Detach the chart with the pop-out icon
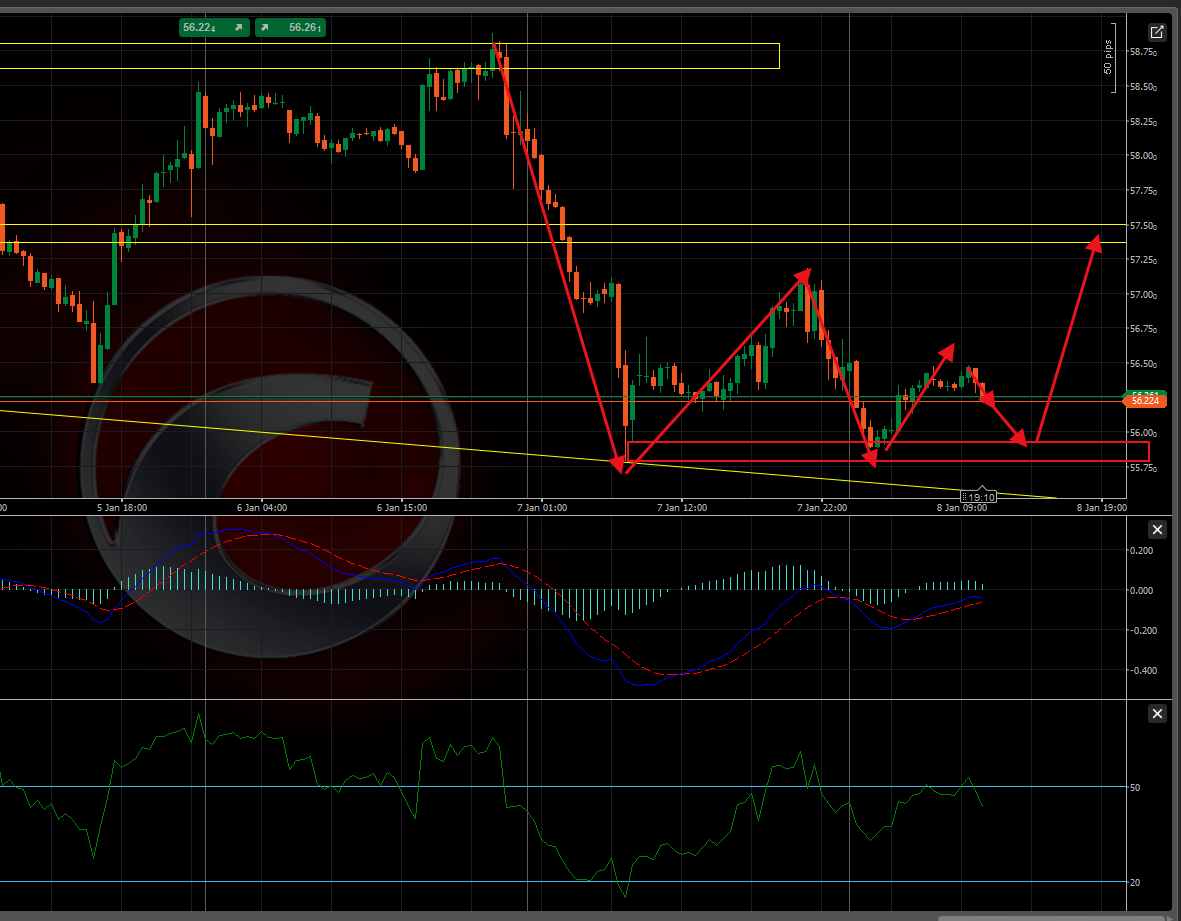The image size is (1181, 921). click(x=1156, y=32)
